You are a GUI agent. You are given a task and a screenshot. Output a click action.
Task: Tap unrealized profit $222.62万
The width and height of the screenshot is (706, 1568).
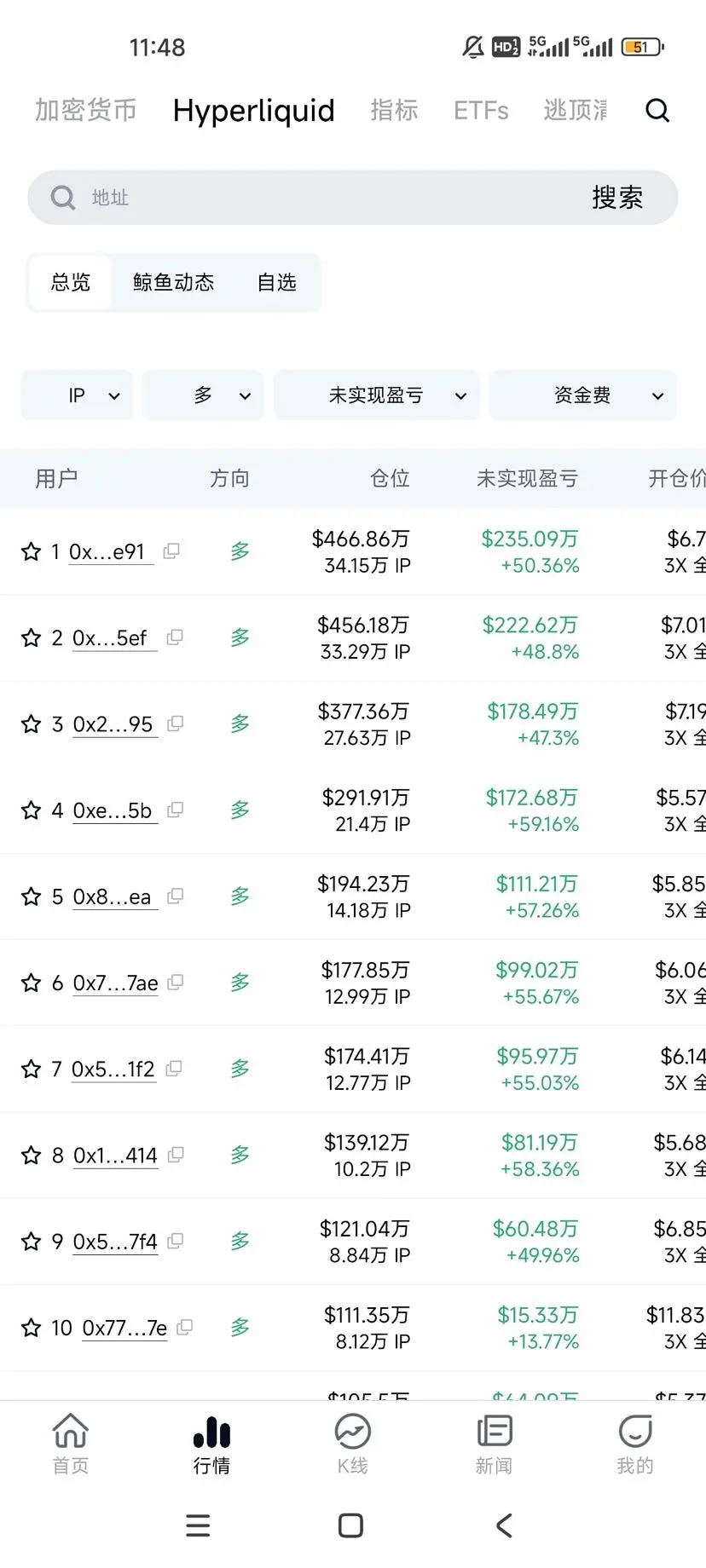point(529,625)
